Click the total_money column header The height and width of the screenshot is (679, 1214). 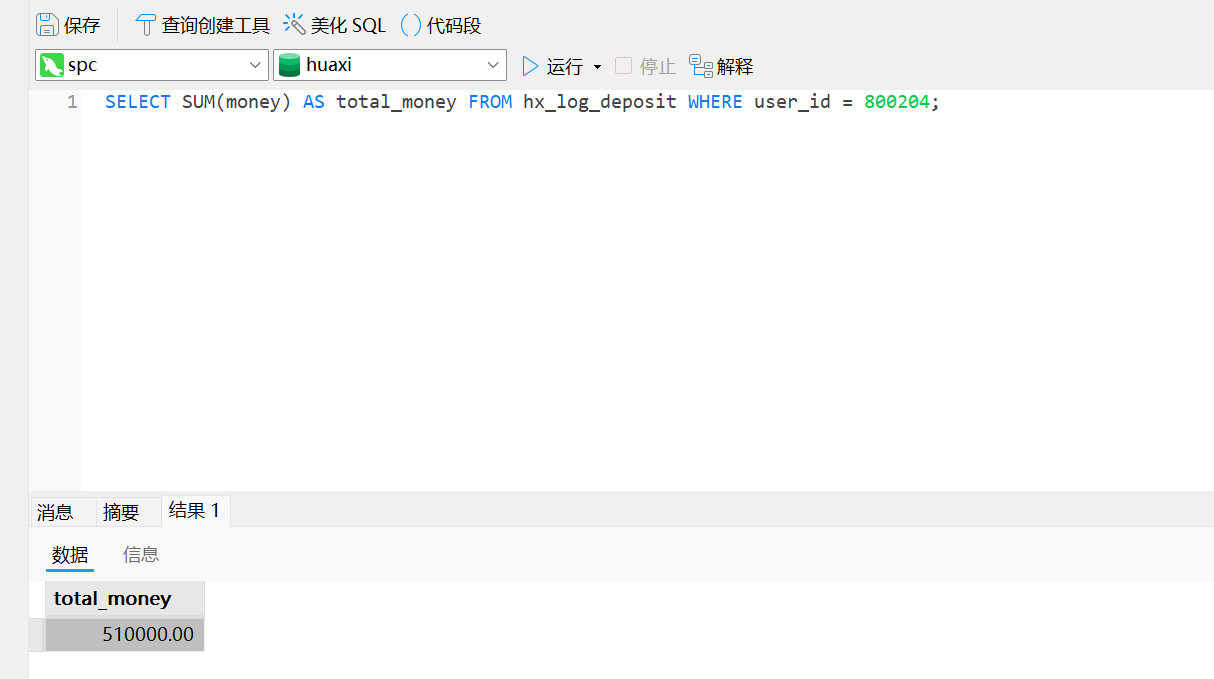pyautogui.click(x=113, y=598)
